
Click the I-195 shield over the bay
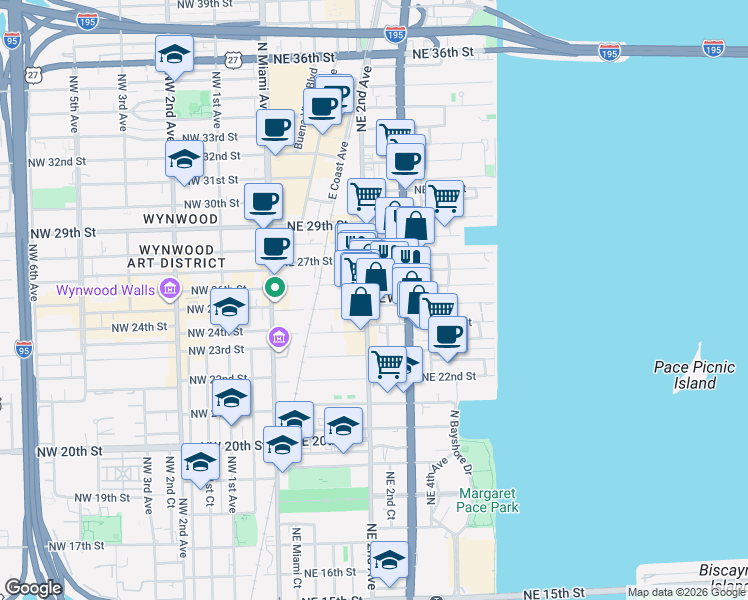tap(713, 49)
